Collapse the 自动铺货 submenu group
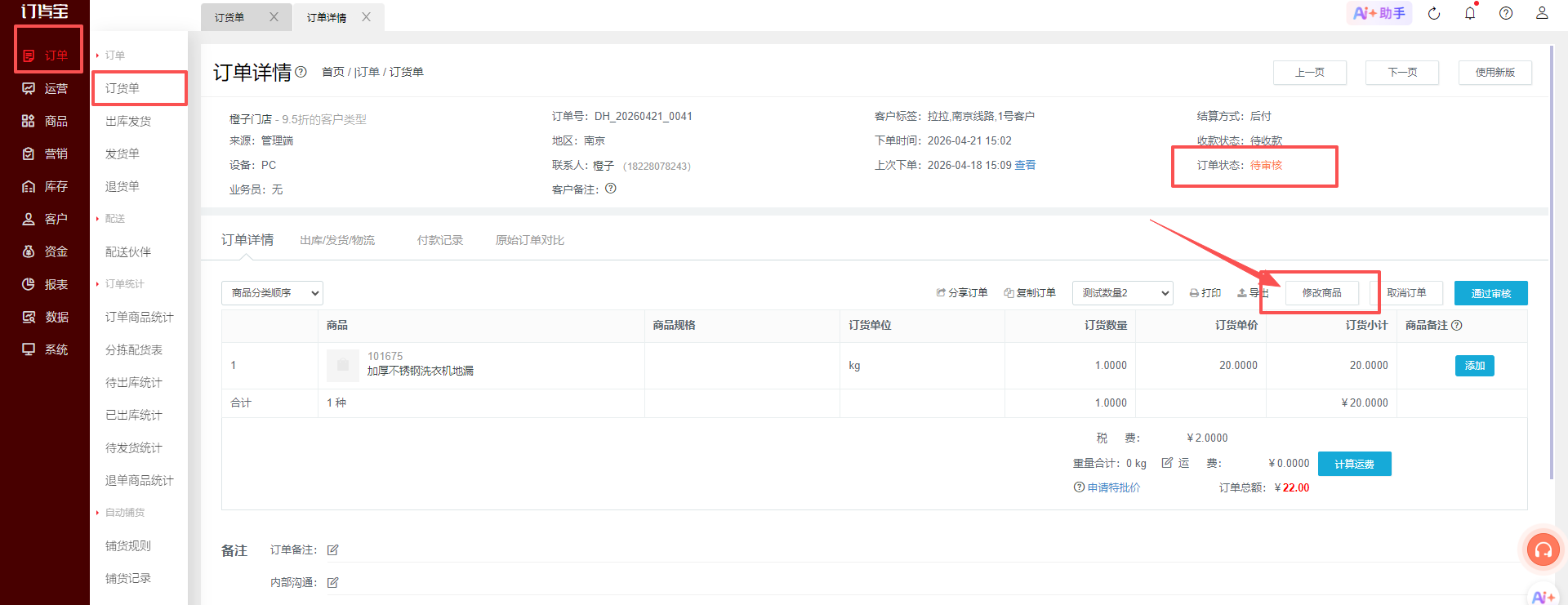1568x605 pixels. pyautogui.click(x=120, y=513)
